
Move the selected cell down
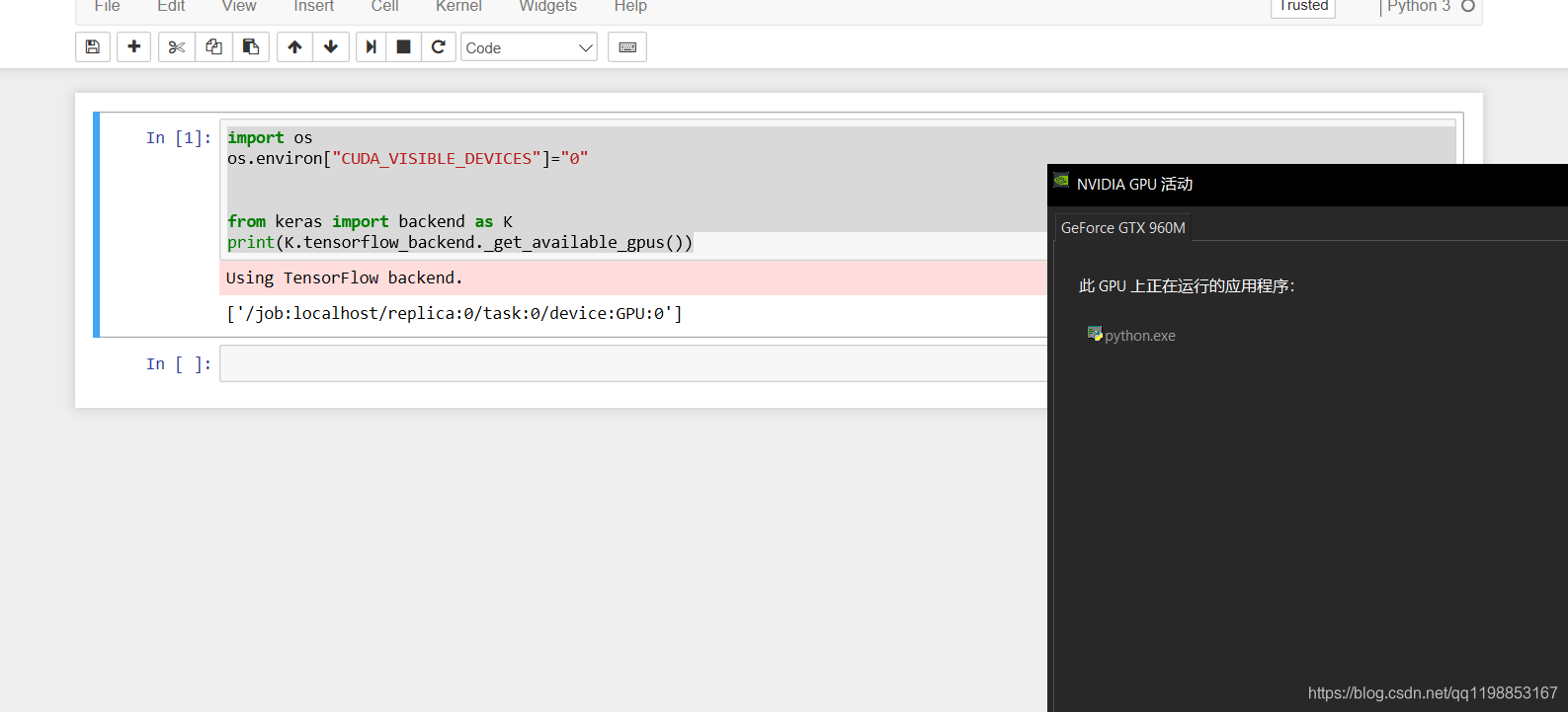tap(331, 47)
